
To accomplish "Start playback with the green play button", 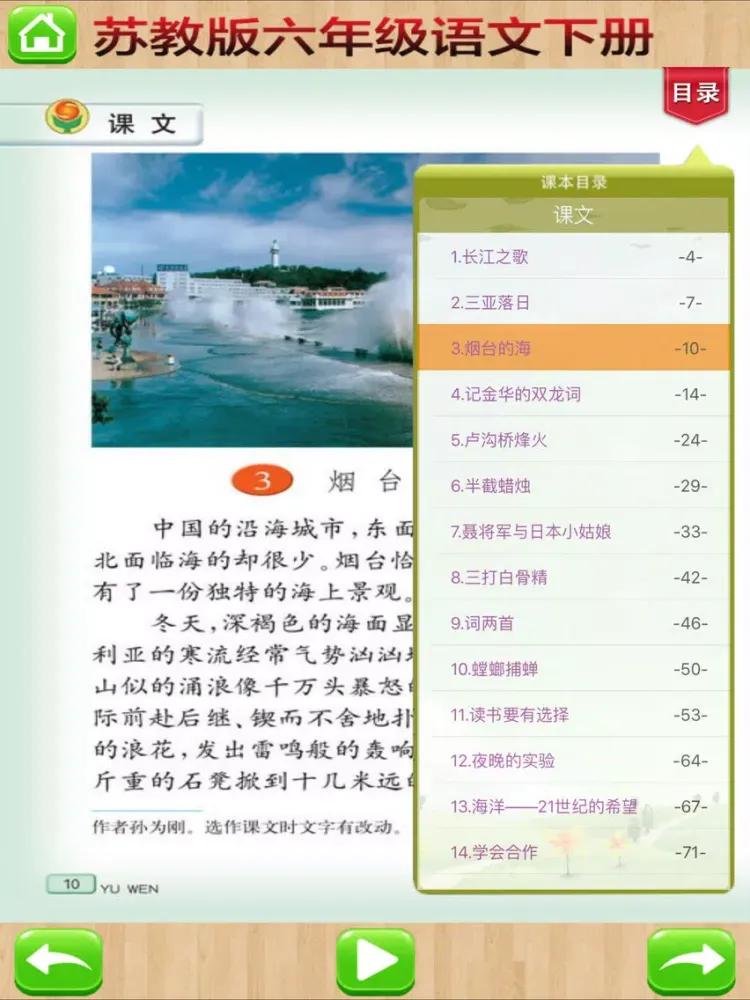I will pos(375,962).
